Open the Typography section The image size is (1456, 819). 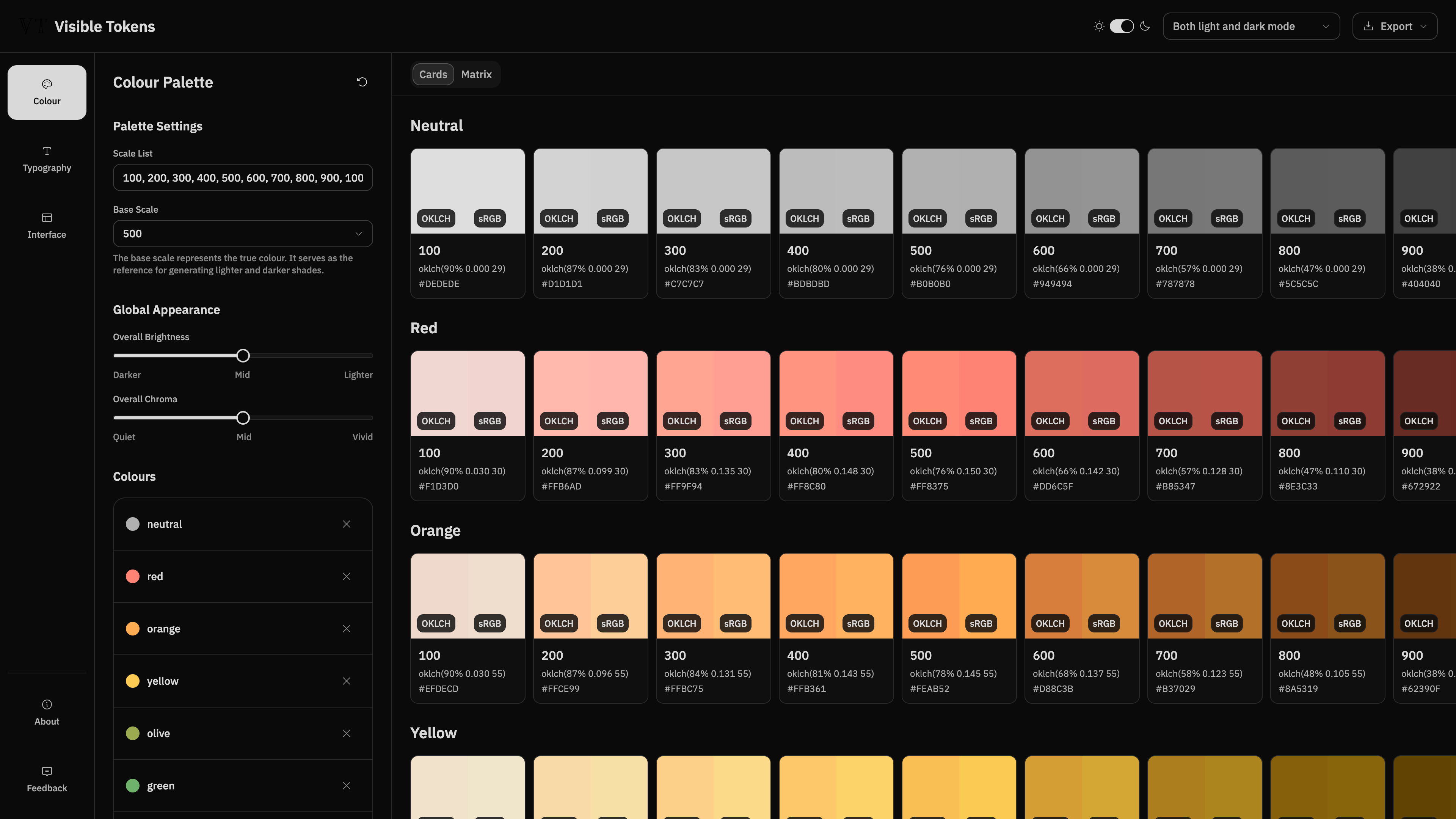point(47,159)
